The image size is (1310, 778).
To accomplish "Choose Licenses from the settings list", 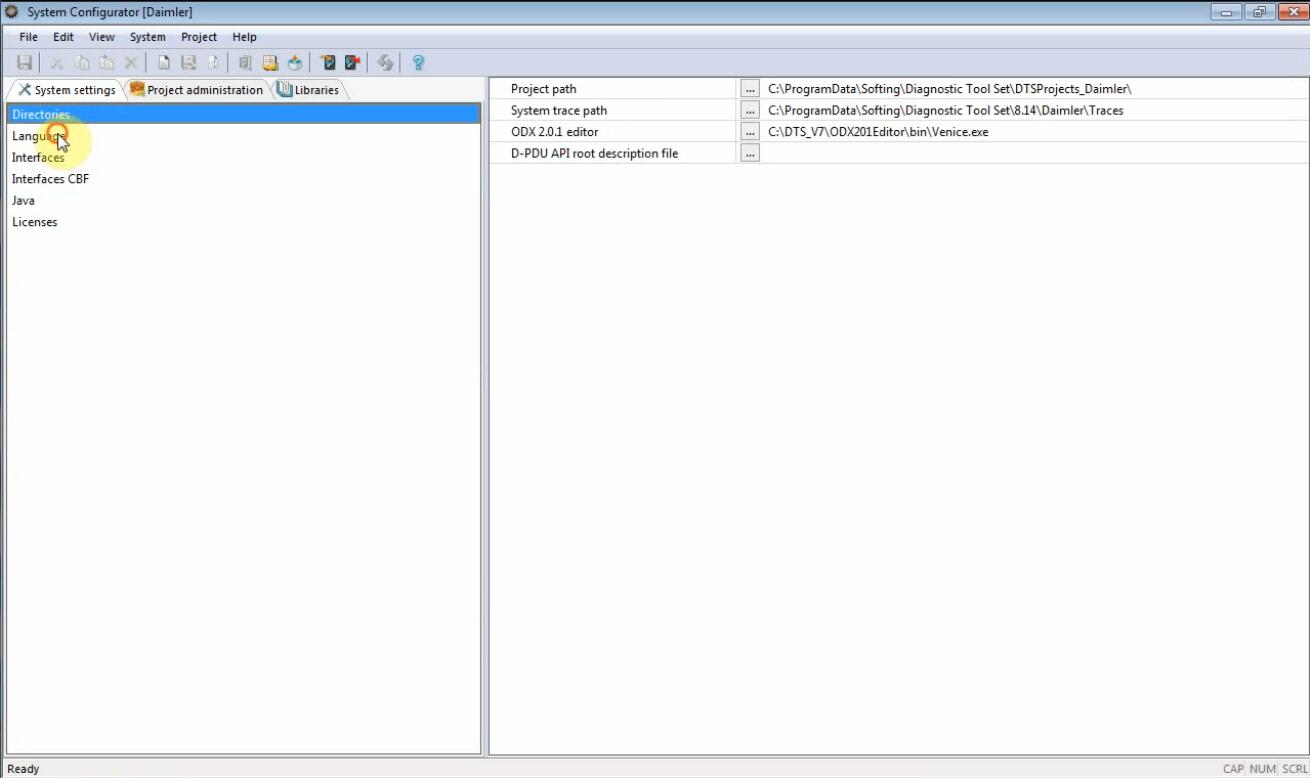I will tap(35, 222).
